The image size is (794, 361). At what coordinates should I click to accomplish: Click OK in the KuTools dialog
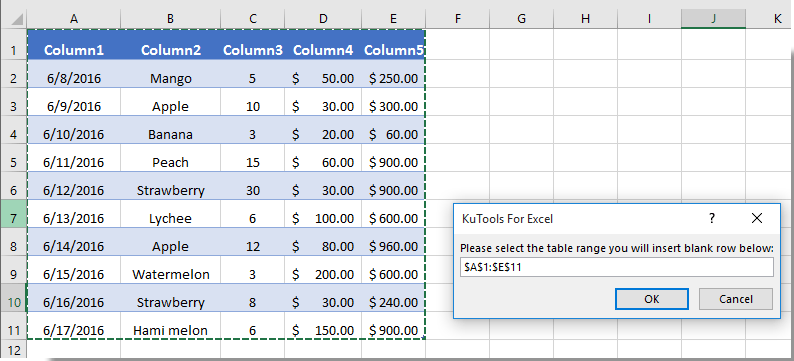(x=652, y=299)
